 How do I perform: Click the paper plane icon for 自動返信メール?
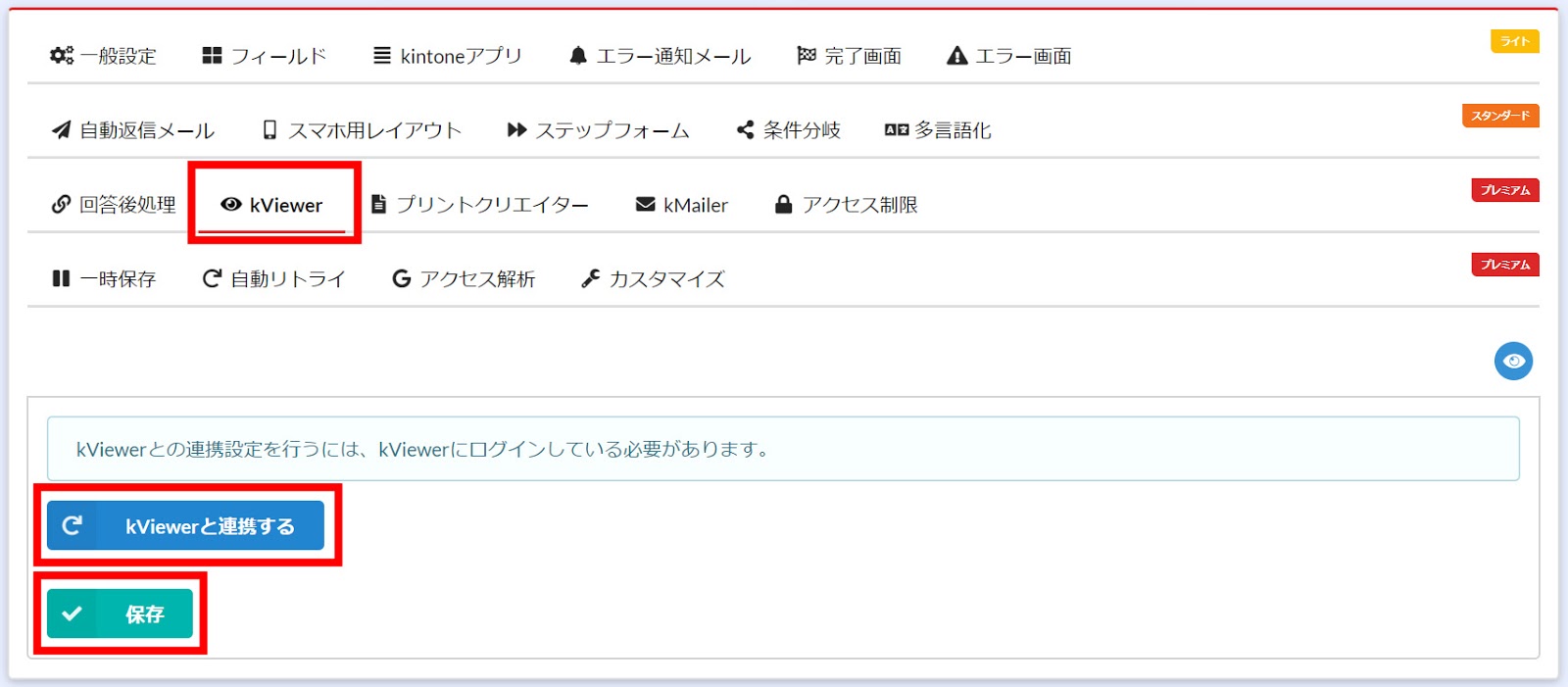click(x=62, y=130)
